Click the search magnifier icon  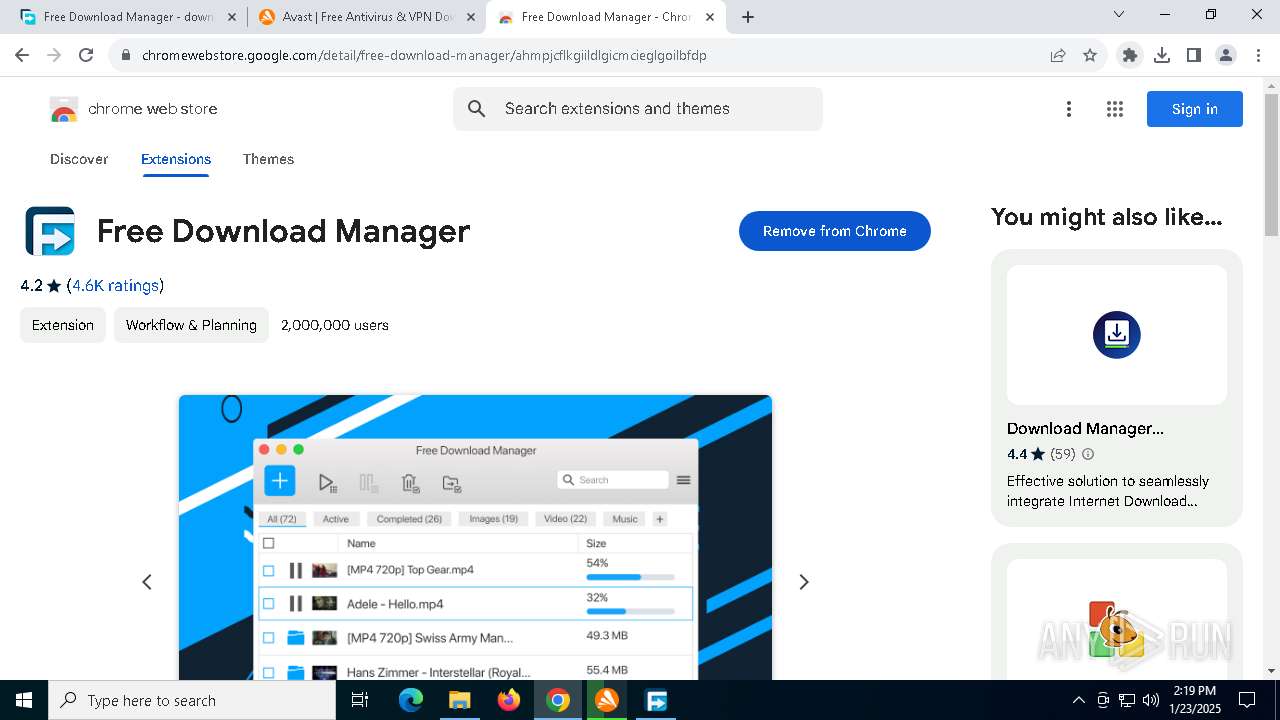click(477, 109)
